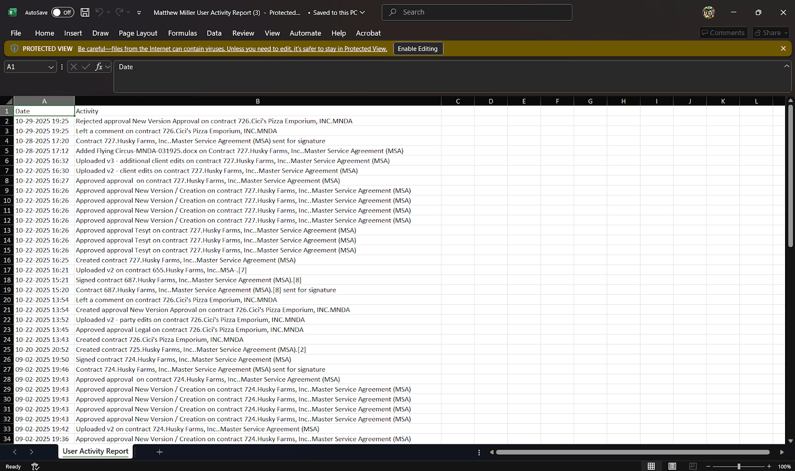The height and width of the screenshot is (471, 795).
Task: Open the Name Box dropdown arrow
Action: 51,67
